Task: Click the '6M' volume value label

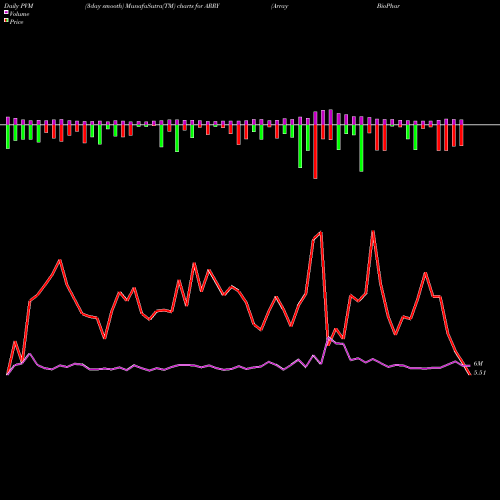Action: pyautogui.click(x=478, y=364)
